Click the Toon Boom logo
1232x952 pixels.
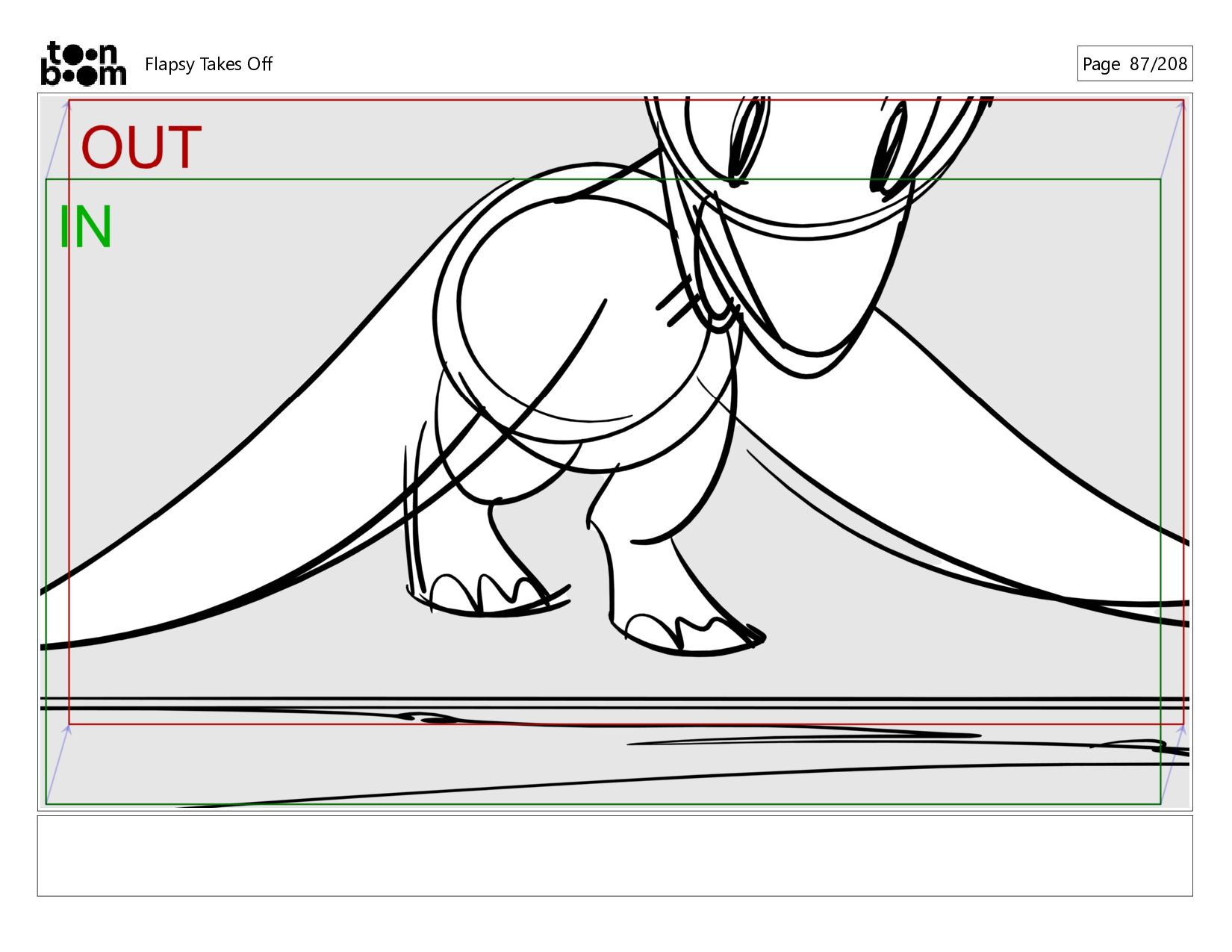coord(83,63)
